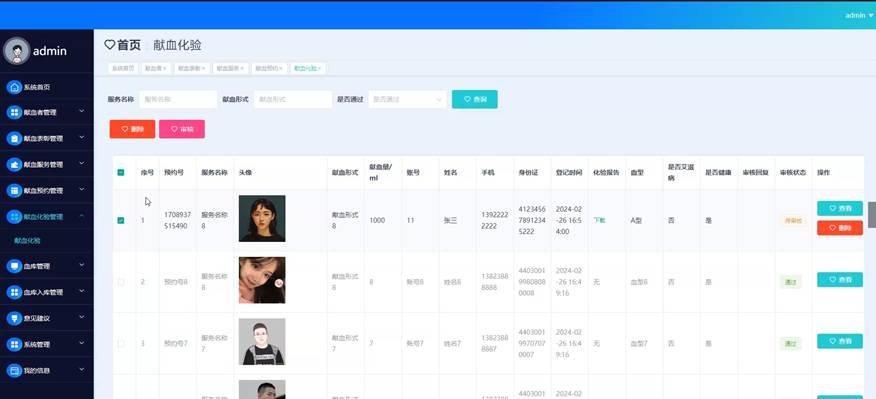Switch to the 献血预约 tab

pos(269,68)
